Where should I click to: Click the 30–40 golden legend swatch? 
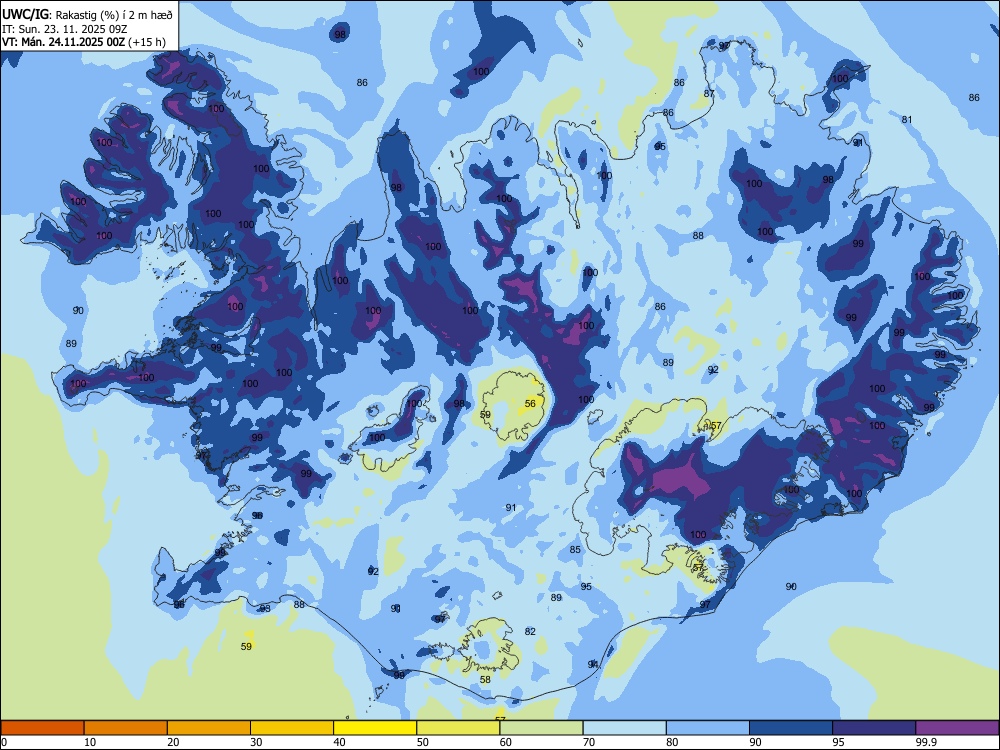292,728
